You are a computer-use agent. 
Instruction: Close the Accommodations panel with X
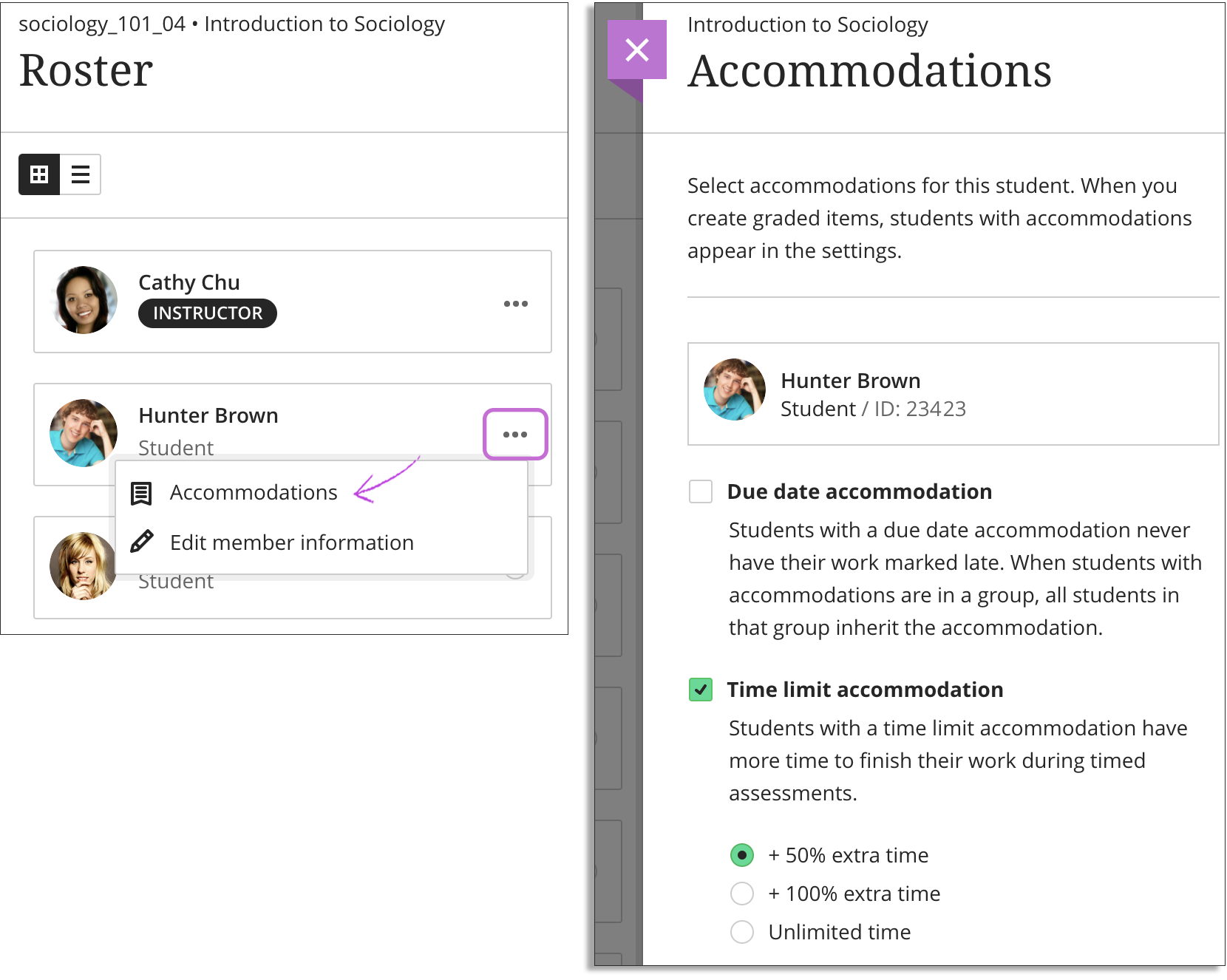point(636,50)
